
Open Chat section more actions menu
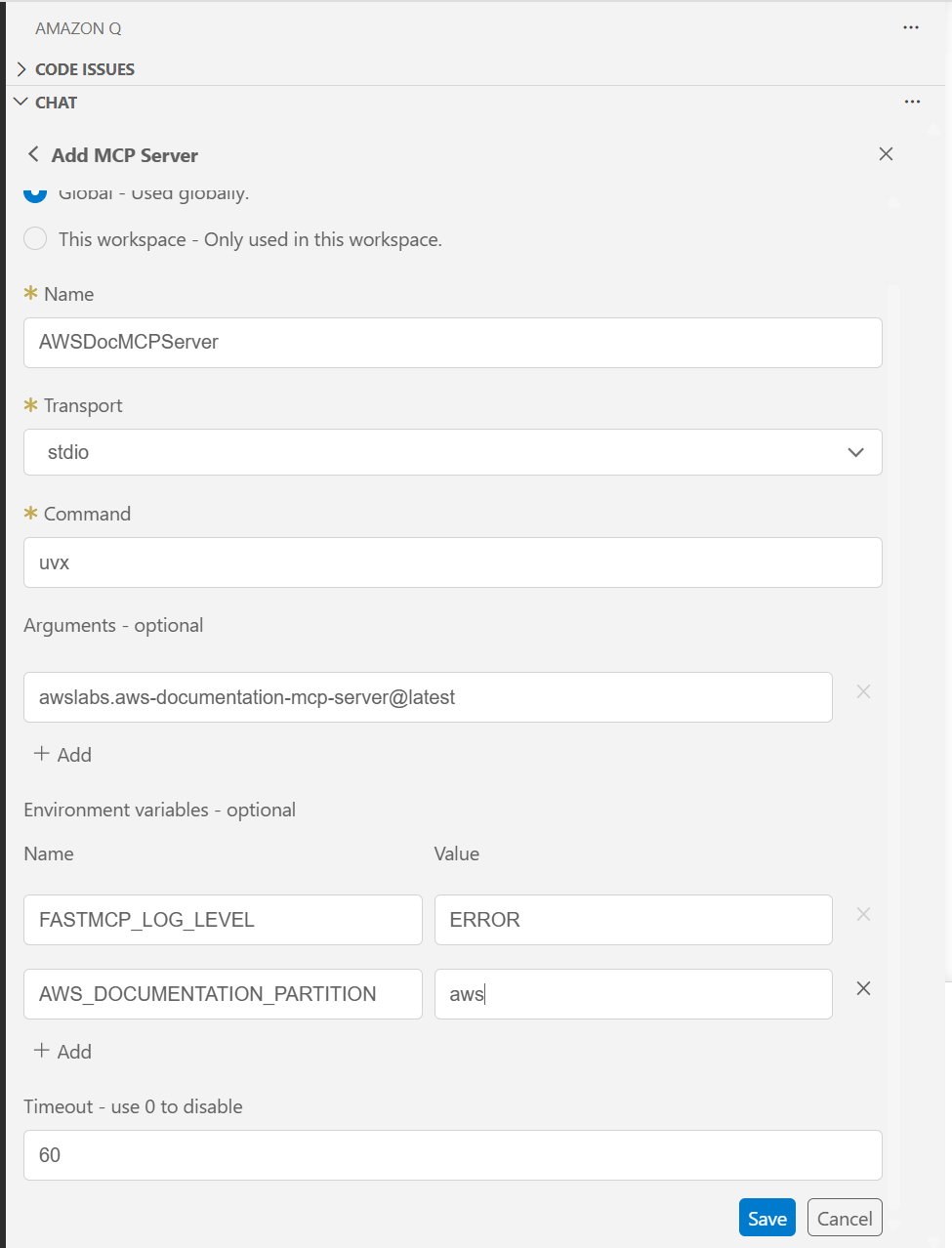pyautogui.click(x=912, y=102)
